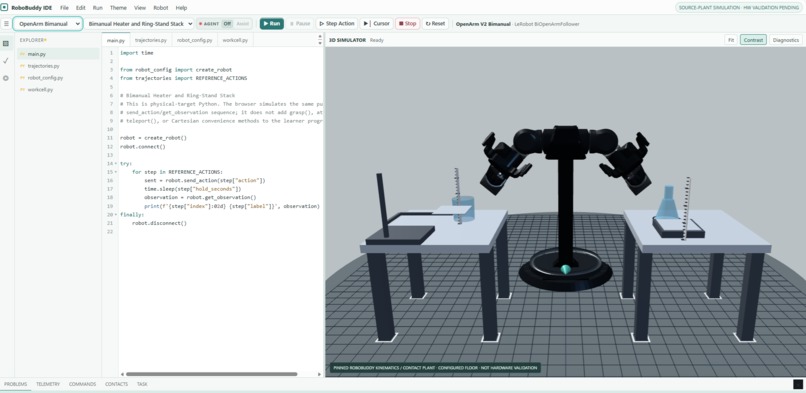The height and width of the screenshot is (393, 806).
Task: Click the PINNED ROBOBUDDY KINEMATICS status overlay
Action: click(435, 368)
